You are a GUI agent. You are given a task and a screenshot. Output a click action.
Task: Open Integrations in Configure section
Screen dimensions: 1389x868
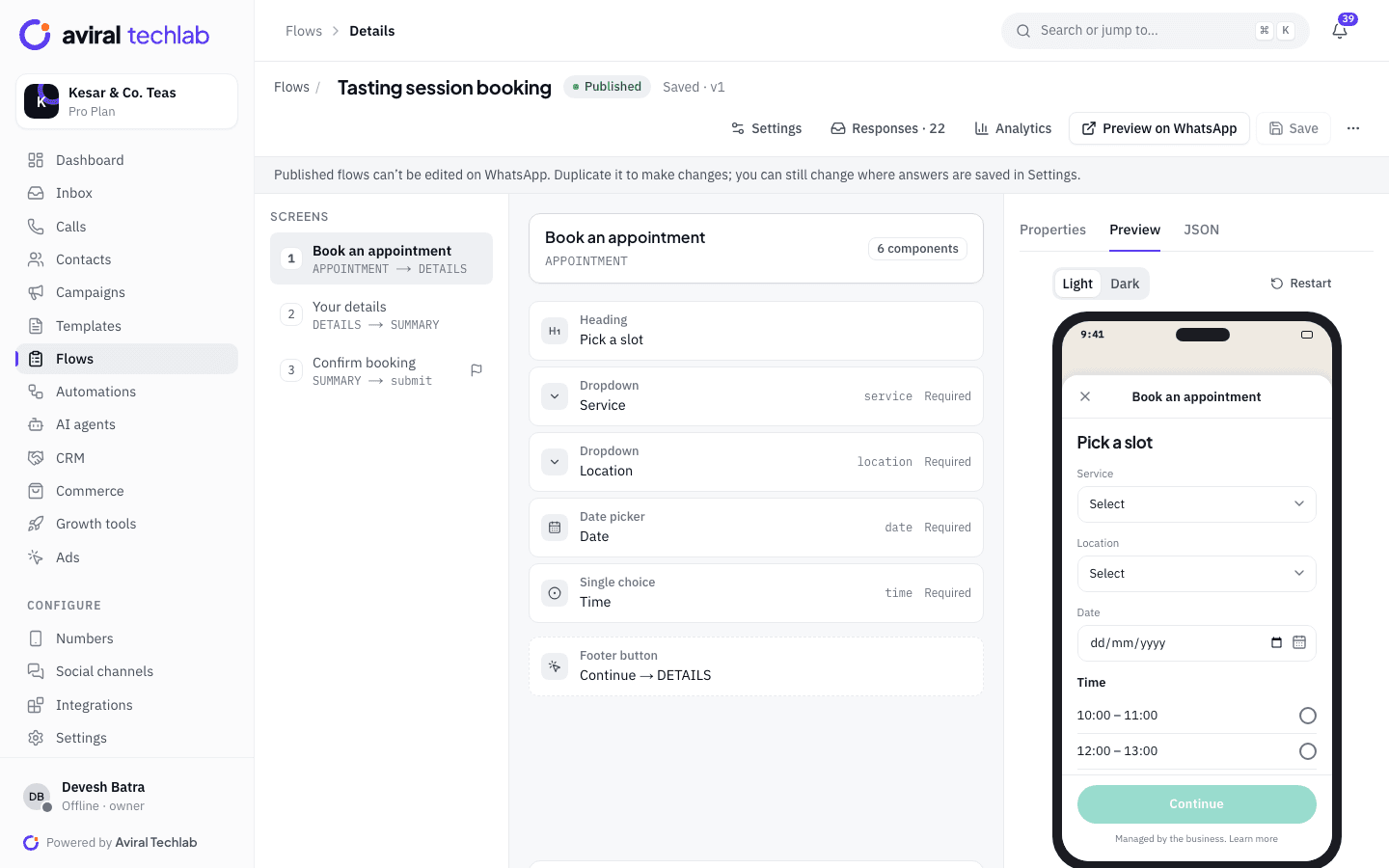coord(127,705)
